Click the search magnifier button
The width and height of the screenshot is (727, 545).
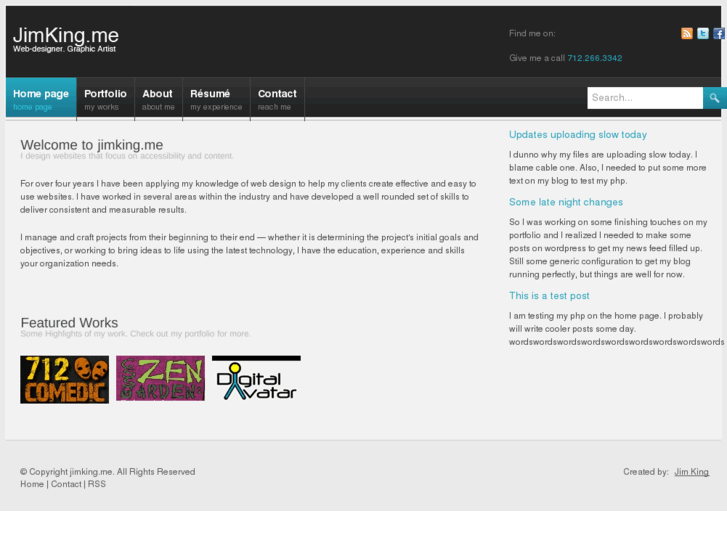tap(714, 98)
